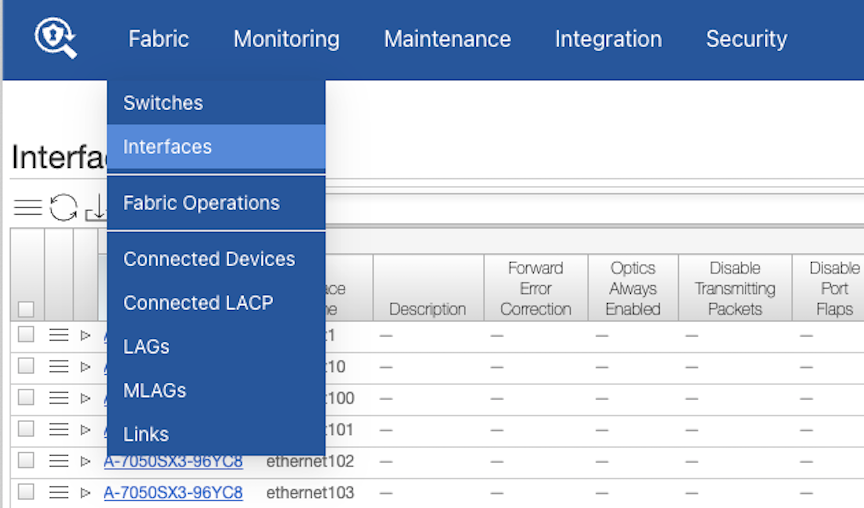Image resolution: width=864 pixels, height=508 pixels.
Task: Open the LAGs page
Action: click(217, 347)
